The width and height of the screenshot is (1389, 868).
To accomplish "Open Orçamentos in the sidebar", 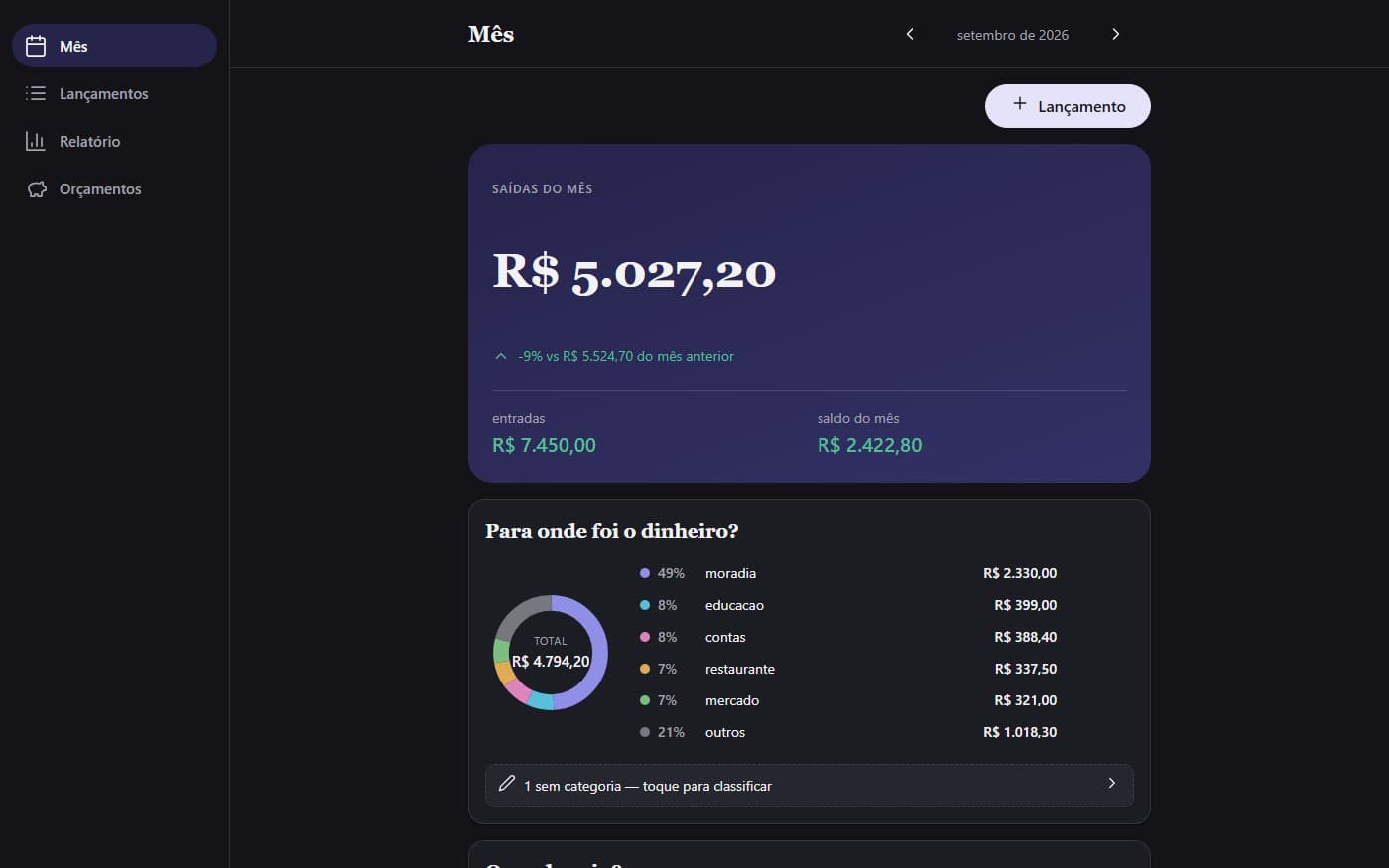I will pyautogui.click(x=114, y=188).
